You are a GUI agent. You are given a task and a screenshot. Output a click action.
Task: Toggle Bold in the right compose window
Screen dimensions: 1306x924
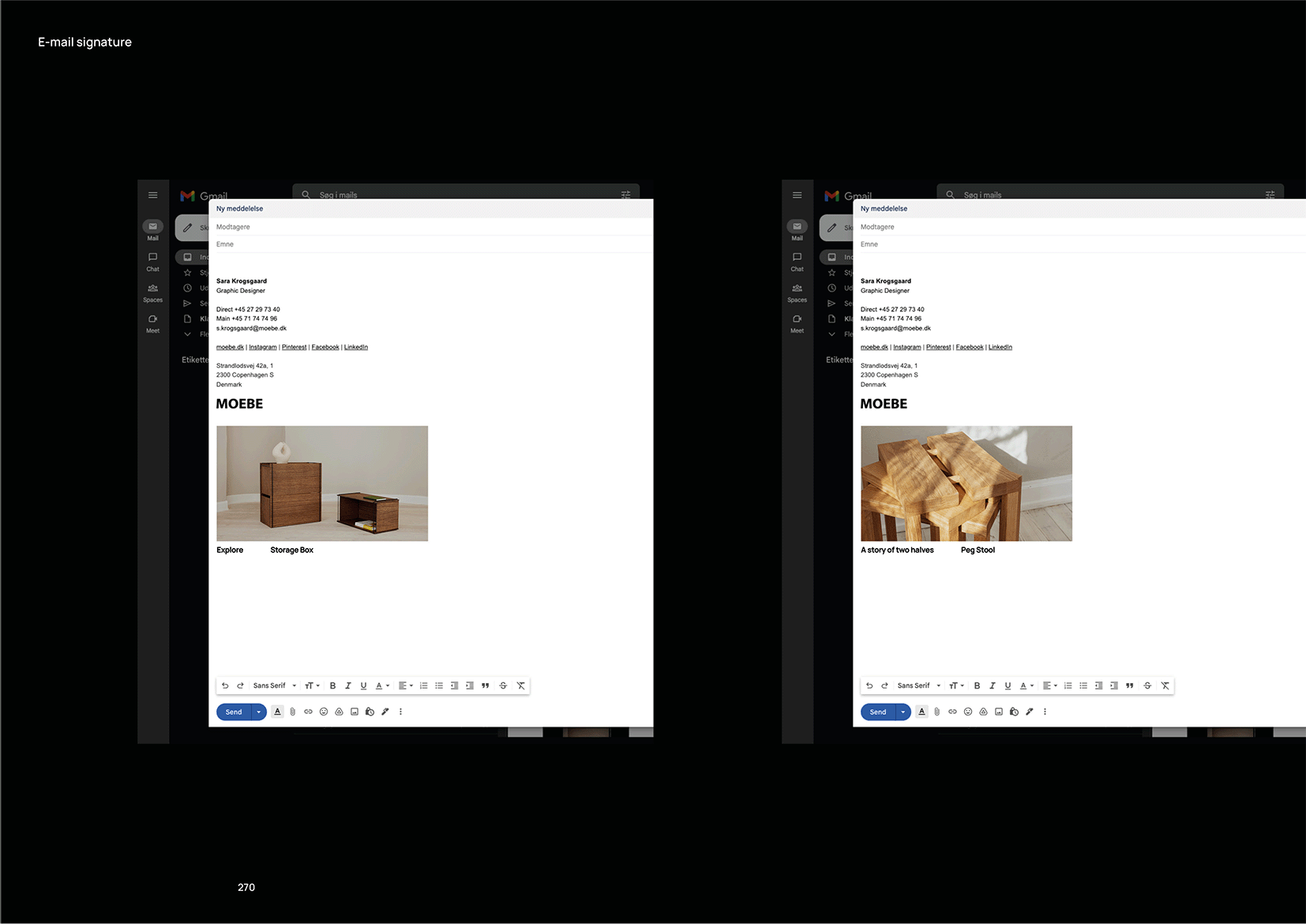coord(977,685)
